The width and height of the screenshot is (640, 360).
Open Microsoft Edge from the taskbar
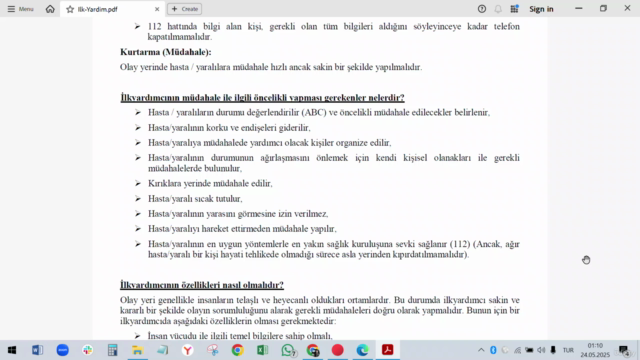(362, 350)
